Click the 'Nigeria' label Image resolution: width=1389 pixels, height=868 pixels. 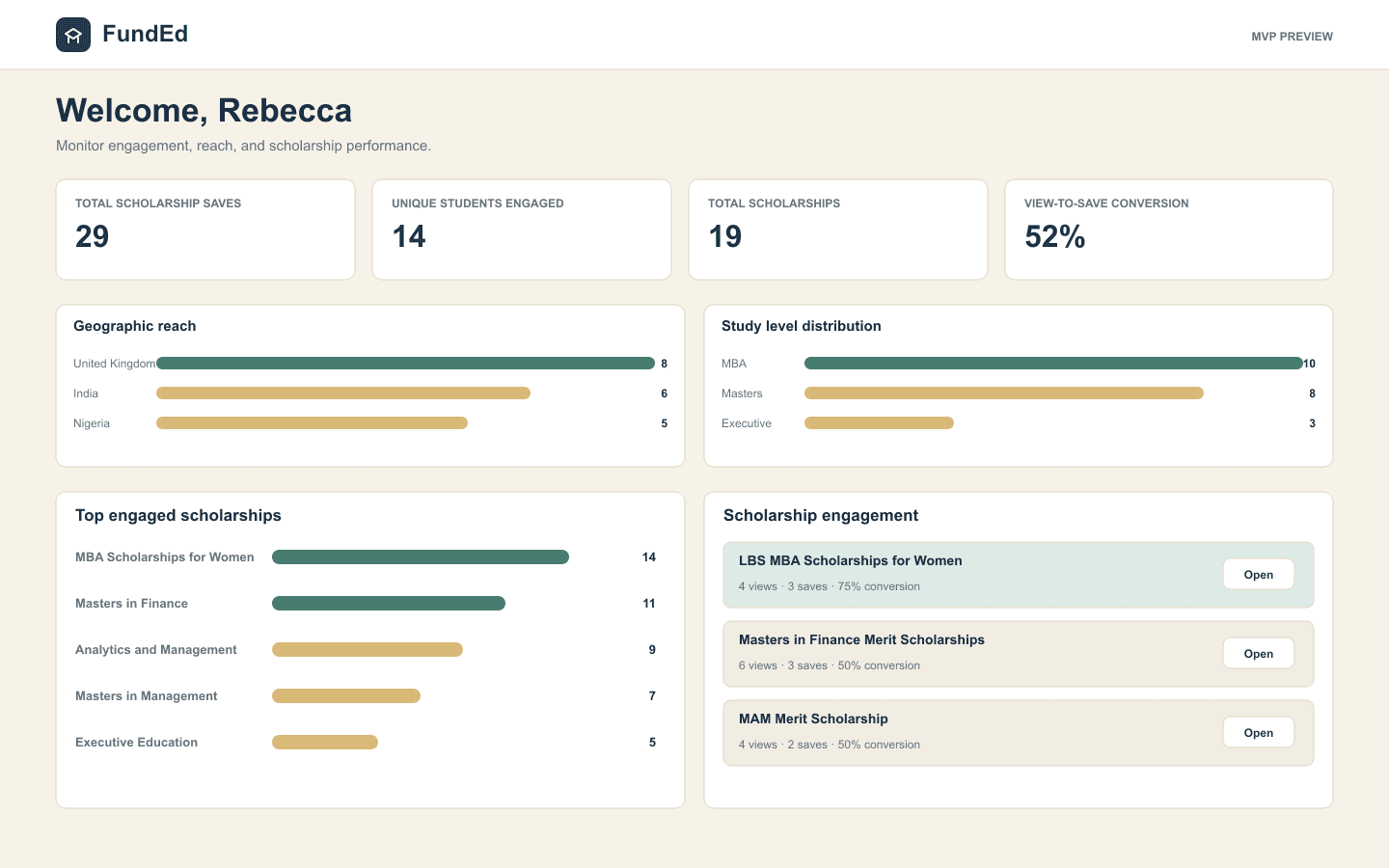click(x=92, y=423)
